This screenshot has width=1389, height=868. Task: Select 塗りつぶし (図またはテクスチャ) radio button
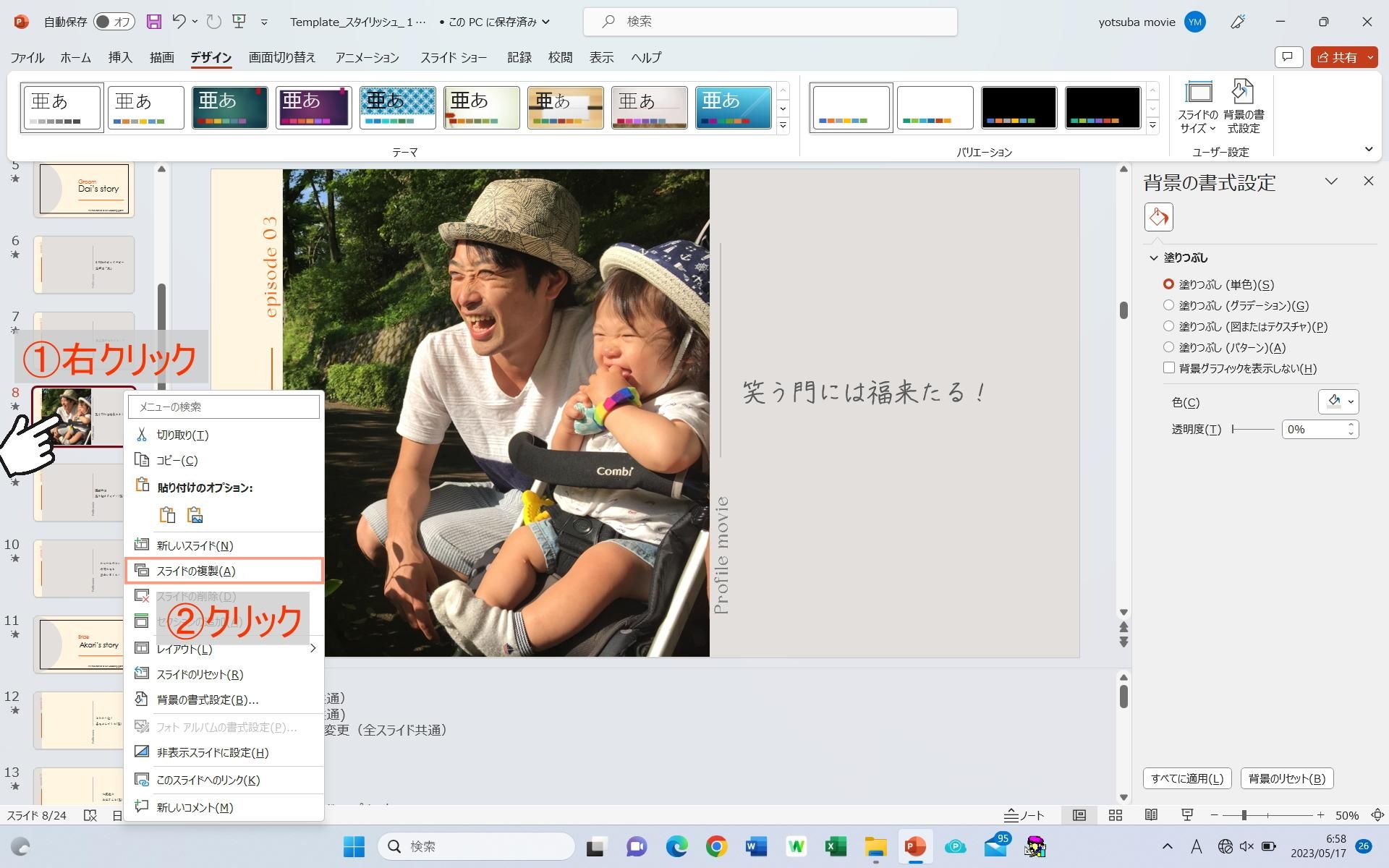[1168, 326]
